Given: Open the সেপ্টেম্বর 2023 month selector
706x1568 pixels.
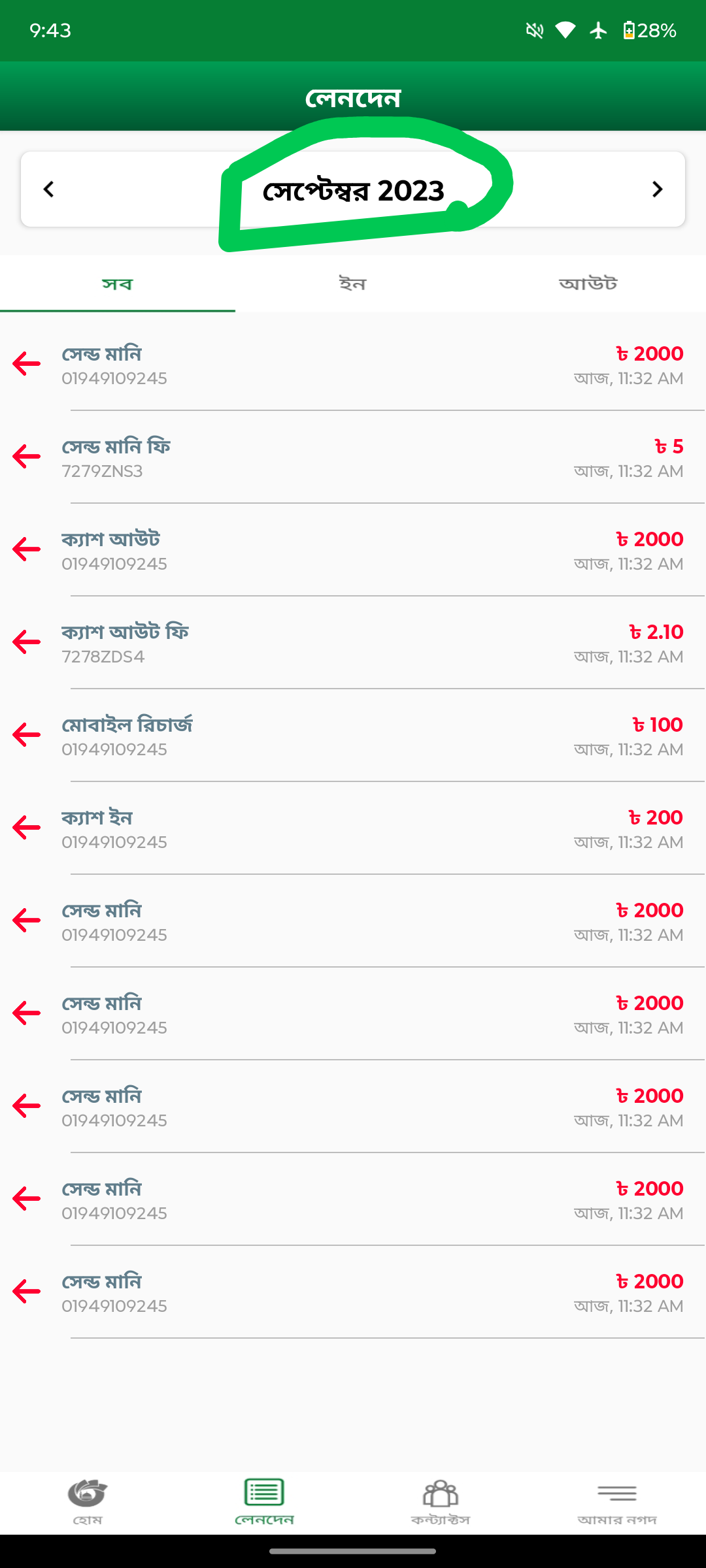Looking at the screenshot, I should (x=353, y=191).
